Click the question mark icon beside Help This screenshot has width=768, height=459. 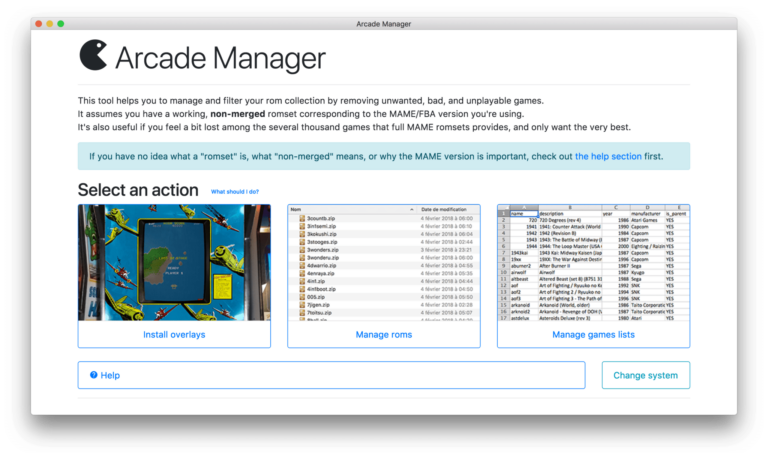pos(93,375)
